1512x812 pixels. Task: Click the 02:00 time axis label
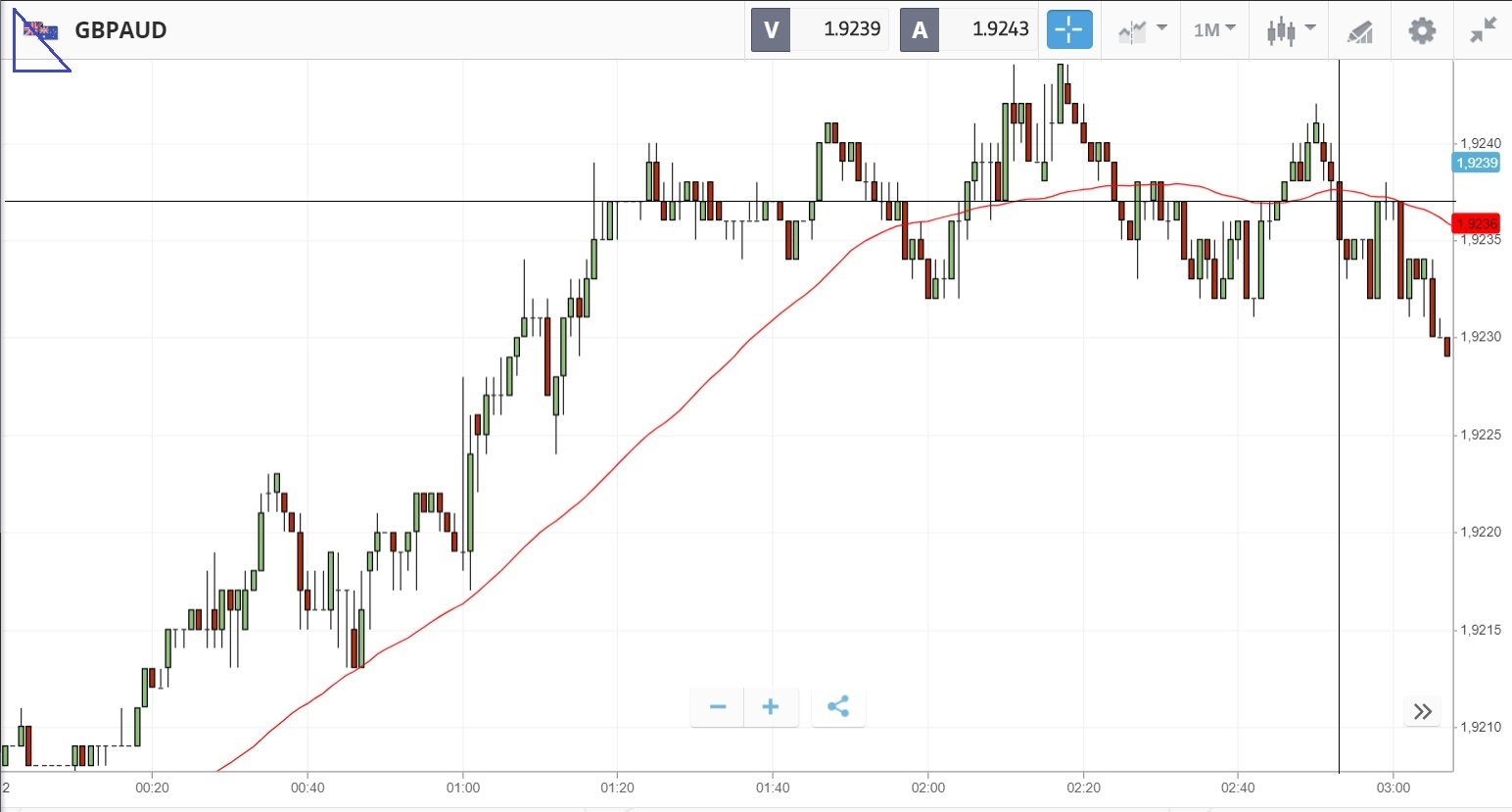pos(927,788)
